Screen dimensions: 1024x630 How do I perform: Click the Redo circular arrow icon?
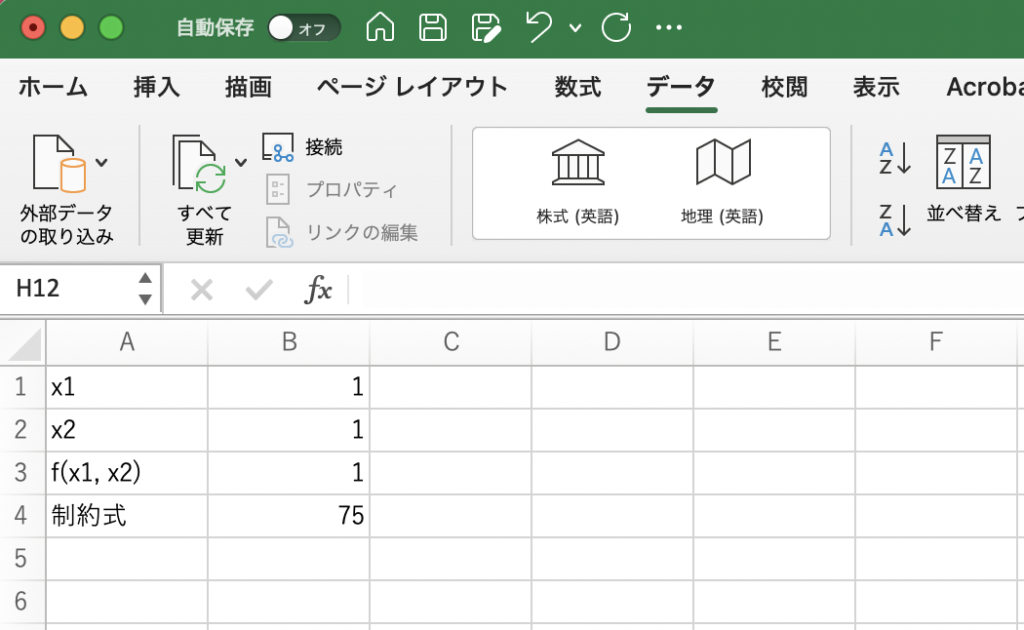[x=616, y=27]
